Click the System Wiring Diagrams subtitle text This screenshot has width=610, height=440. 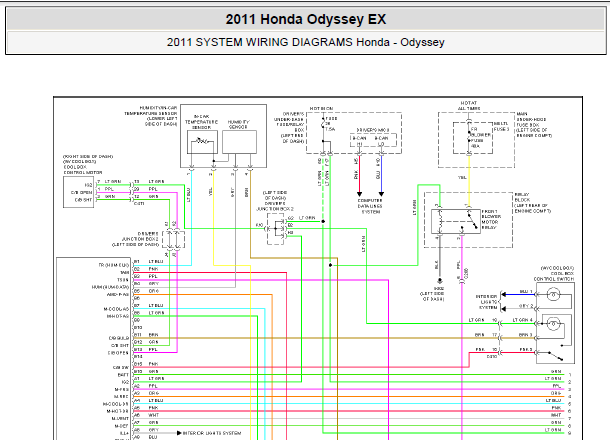click(306, 42)
